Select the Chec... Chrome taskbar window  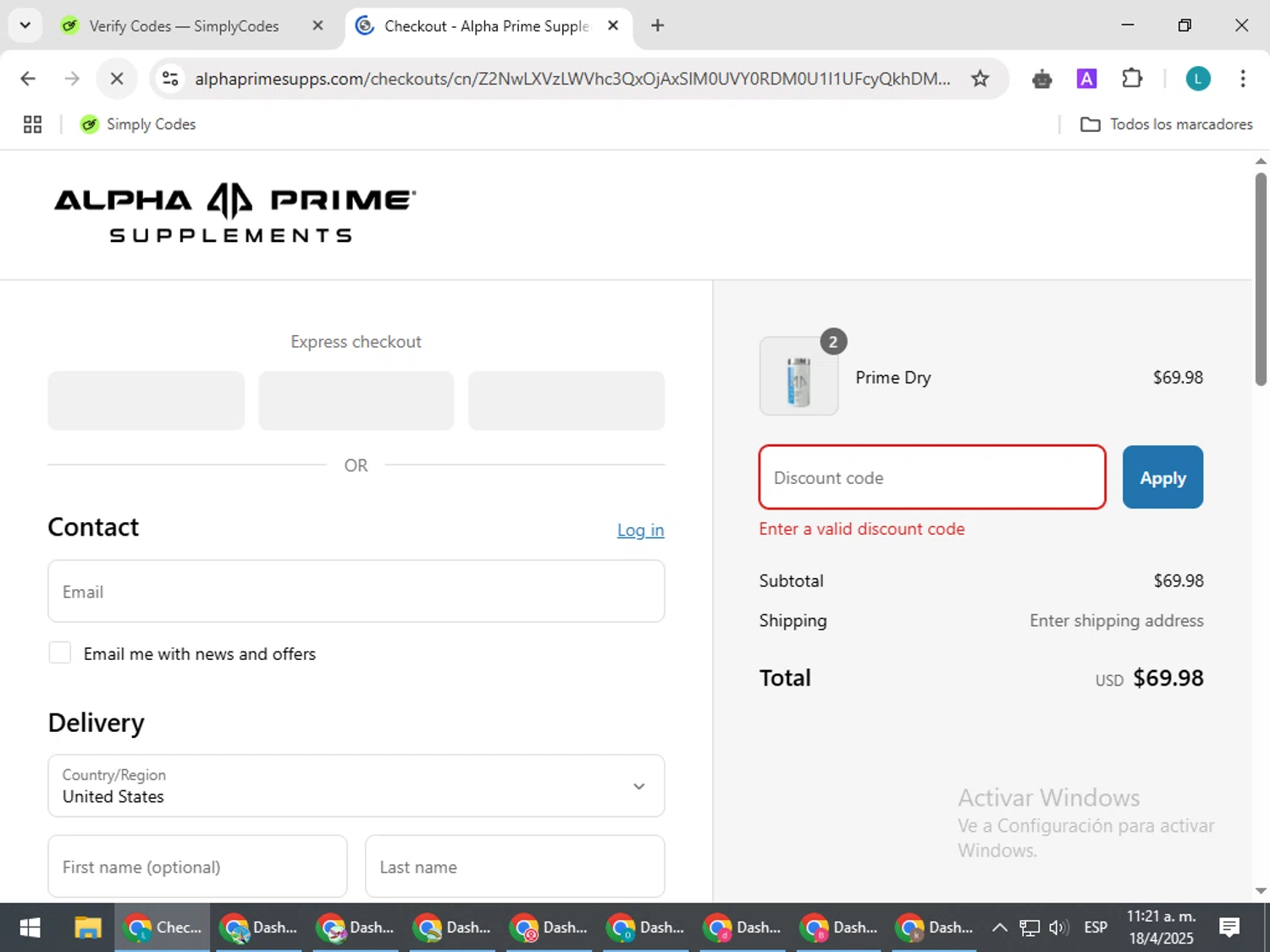(x=163, y=927)
